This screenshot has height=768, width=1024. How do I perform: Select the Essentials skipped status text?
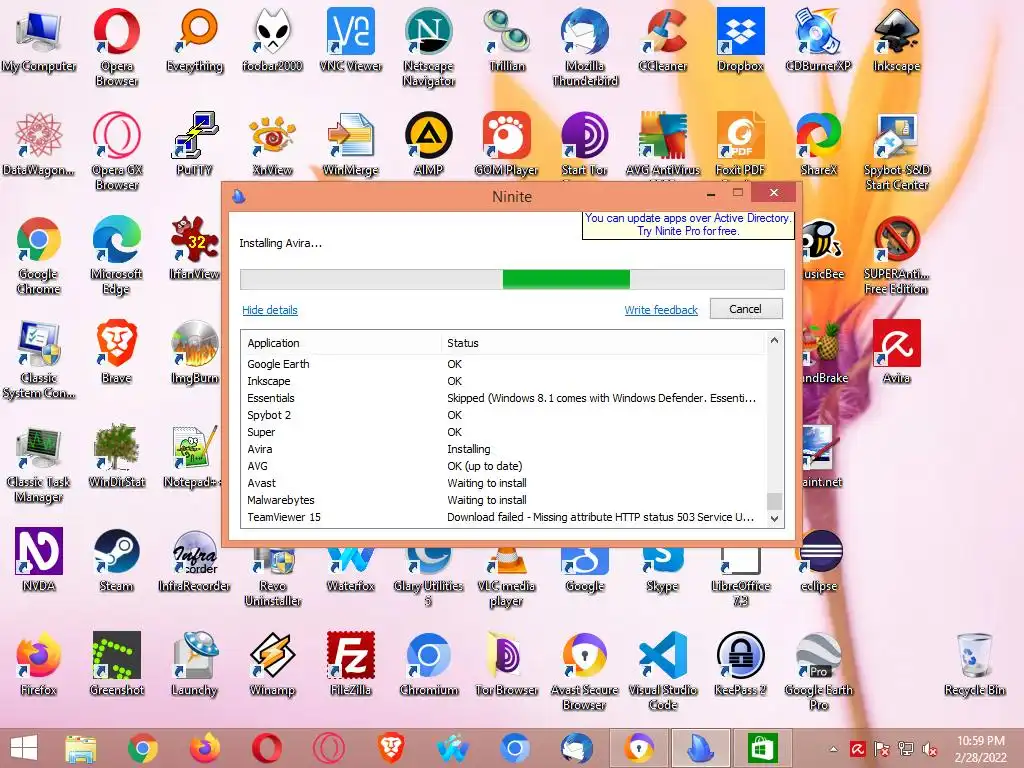tap(601, 398)
